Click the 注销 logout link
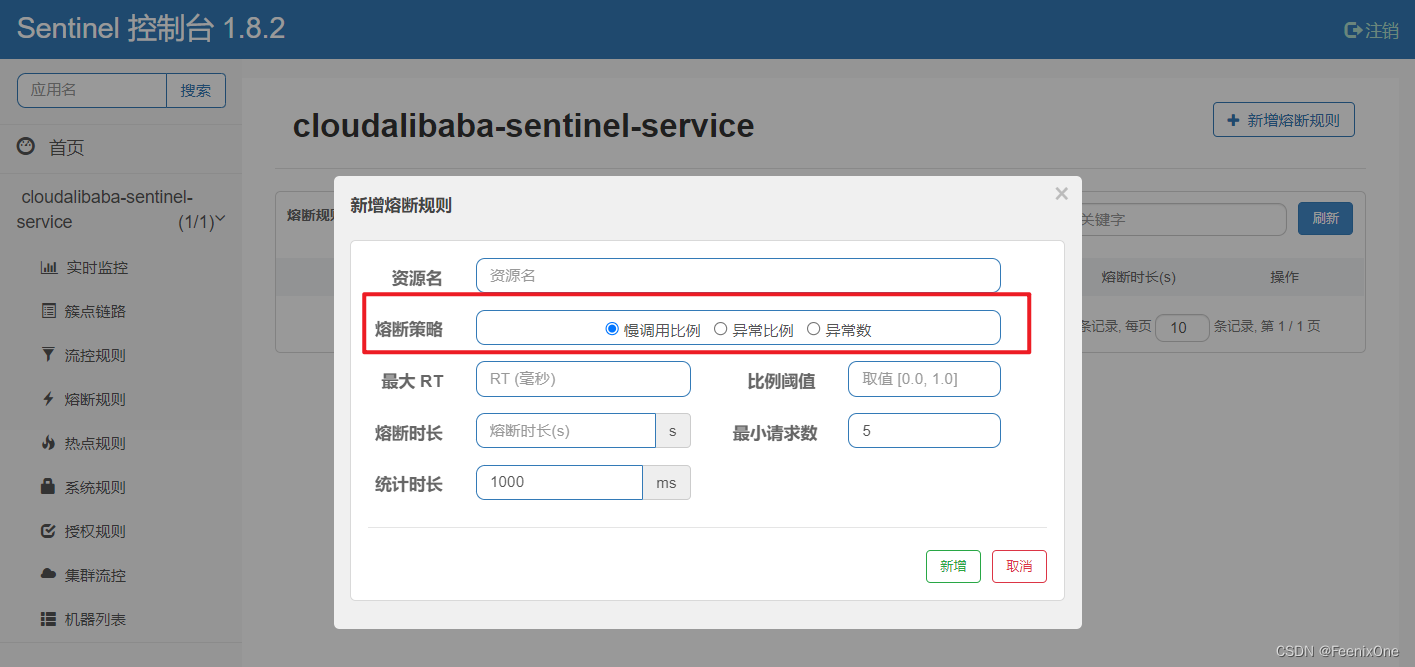 [1371, 30]
